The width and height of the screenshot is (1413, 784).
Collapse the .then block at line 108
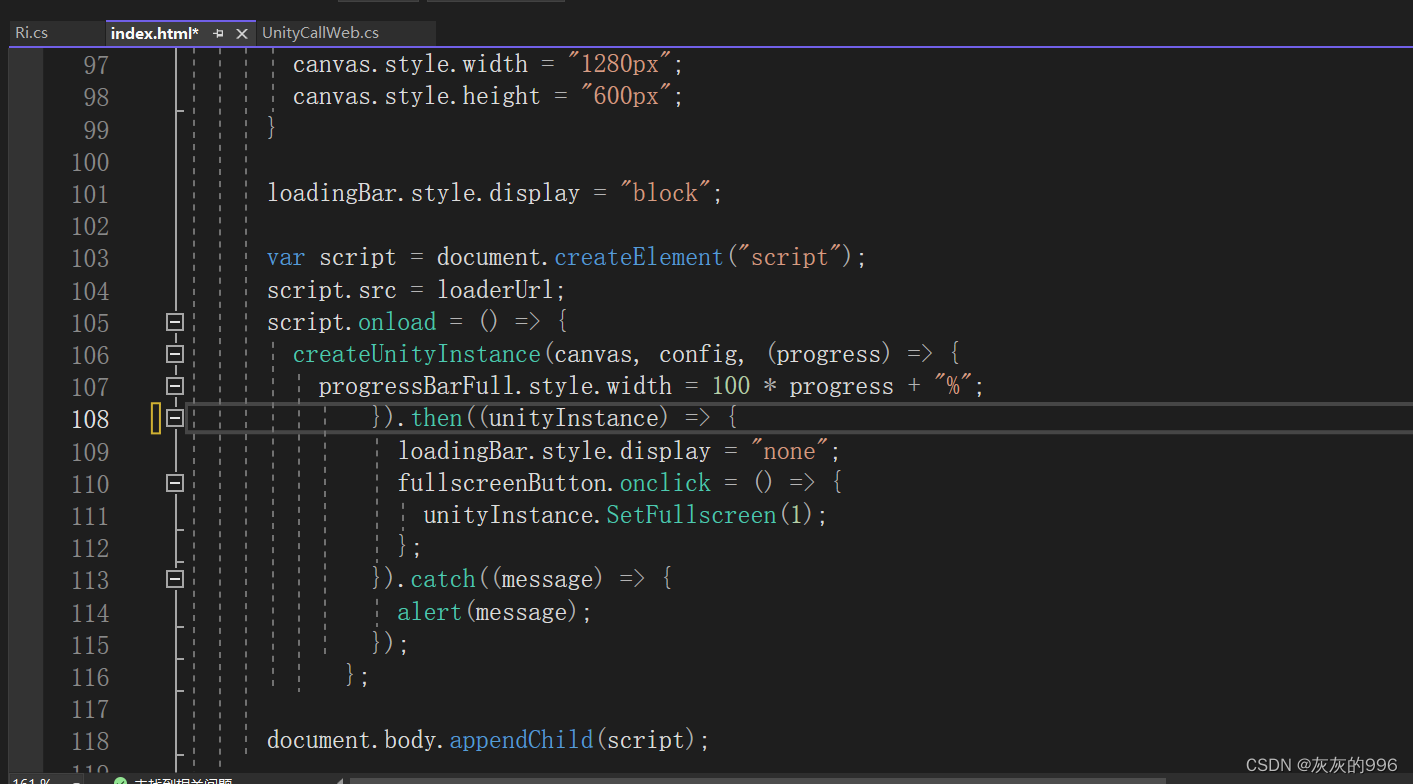175,418
